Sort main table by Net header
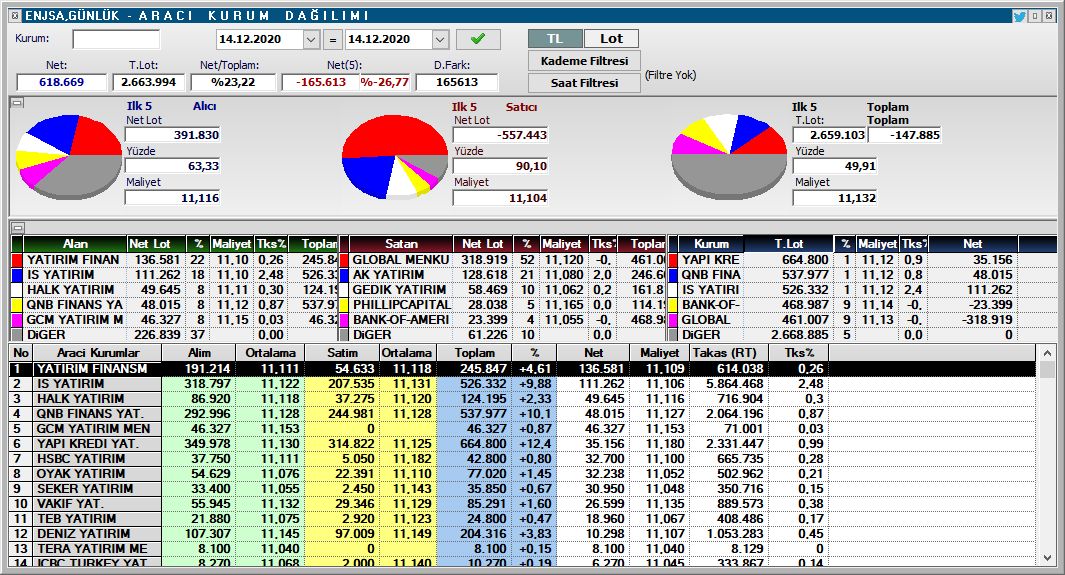The image size is (1065, 575). click(593, 353)
